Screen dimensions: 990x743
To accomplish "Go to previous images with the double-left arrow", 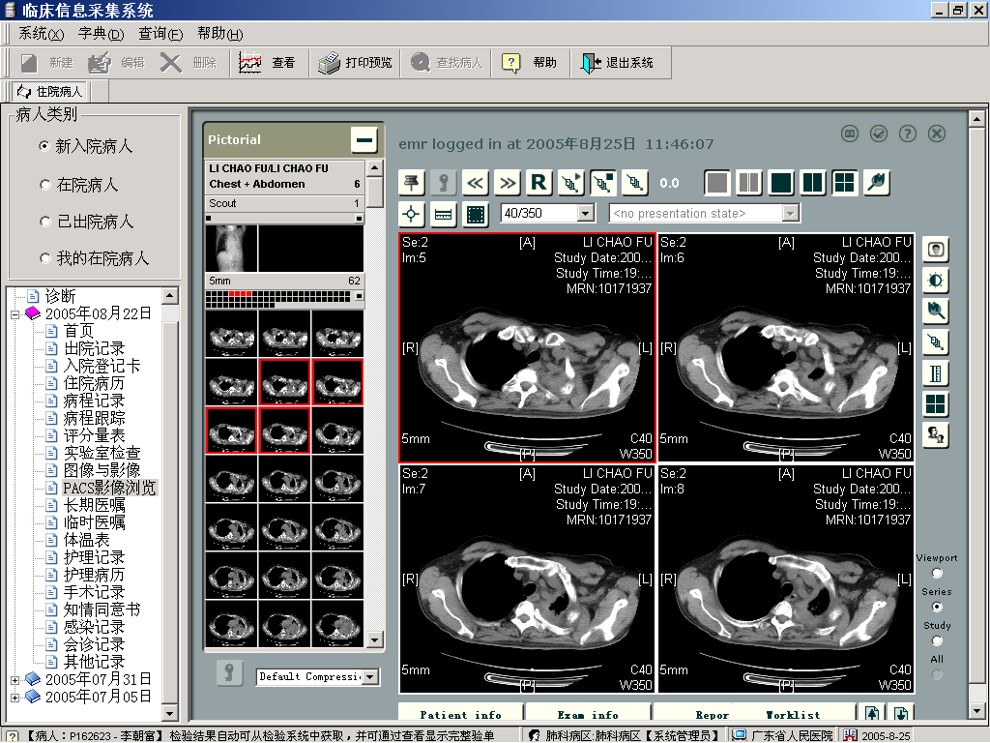I will [475, 183].
